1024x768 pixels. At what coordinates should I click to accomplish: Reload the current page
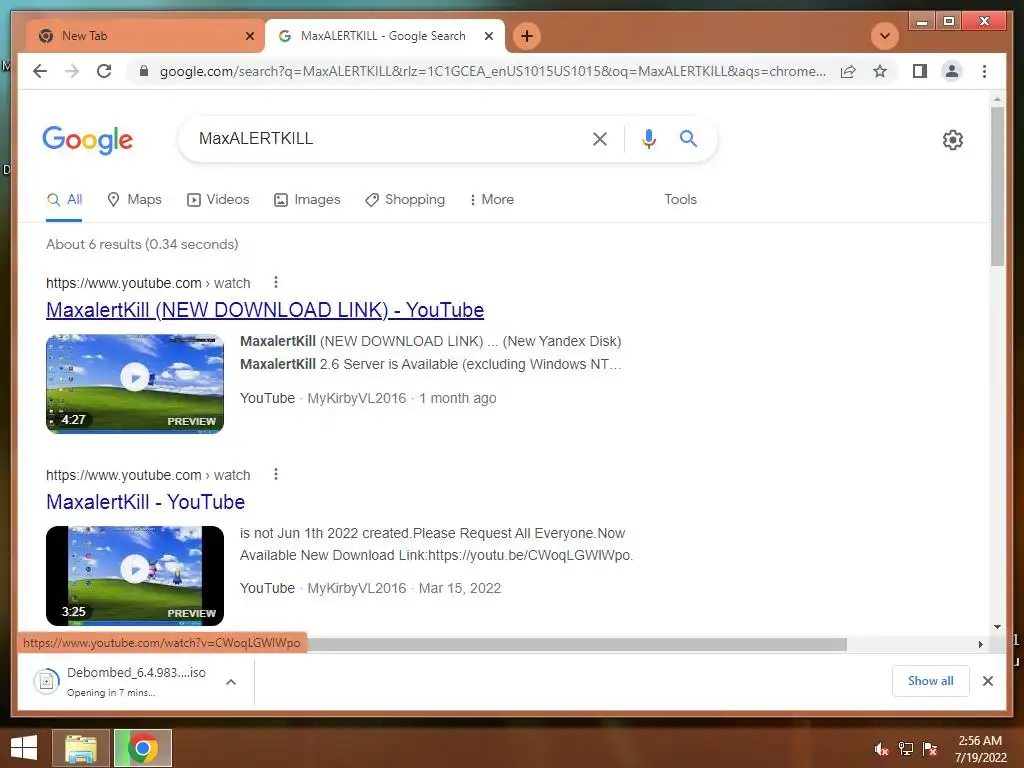[x=104, y=71]
